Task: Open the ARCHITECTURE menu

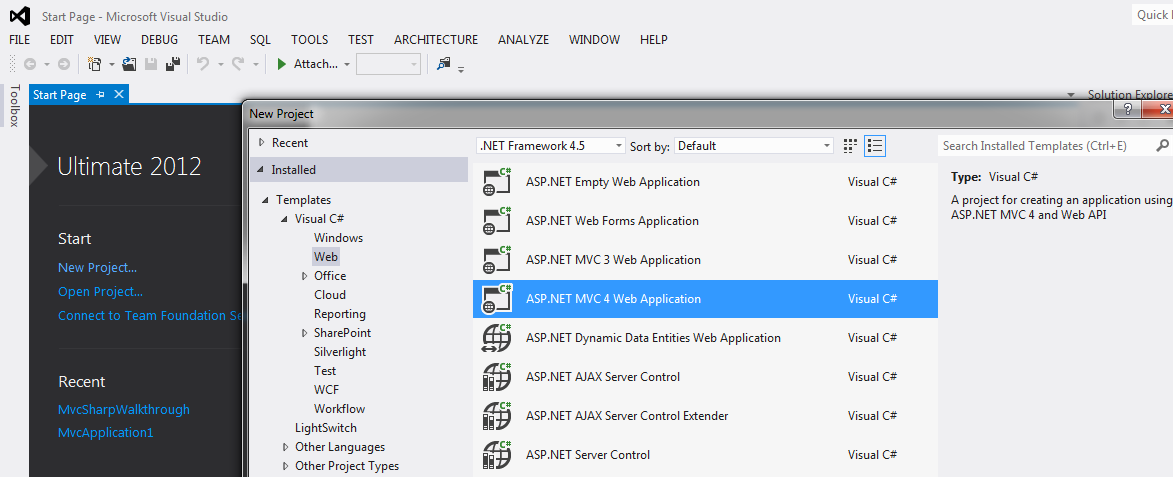Action: click(436, 40)
